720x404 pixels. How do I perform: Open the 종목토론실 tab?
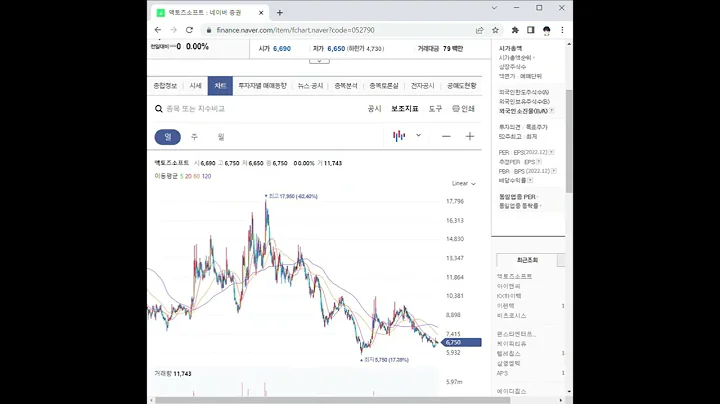(383, 86)
